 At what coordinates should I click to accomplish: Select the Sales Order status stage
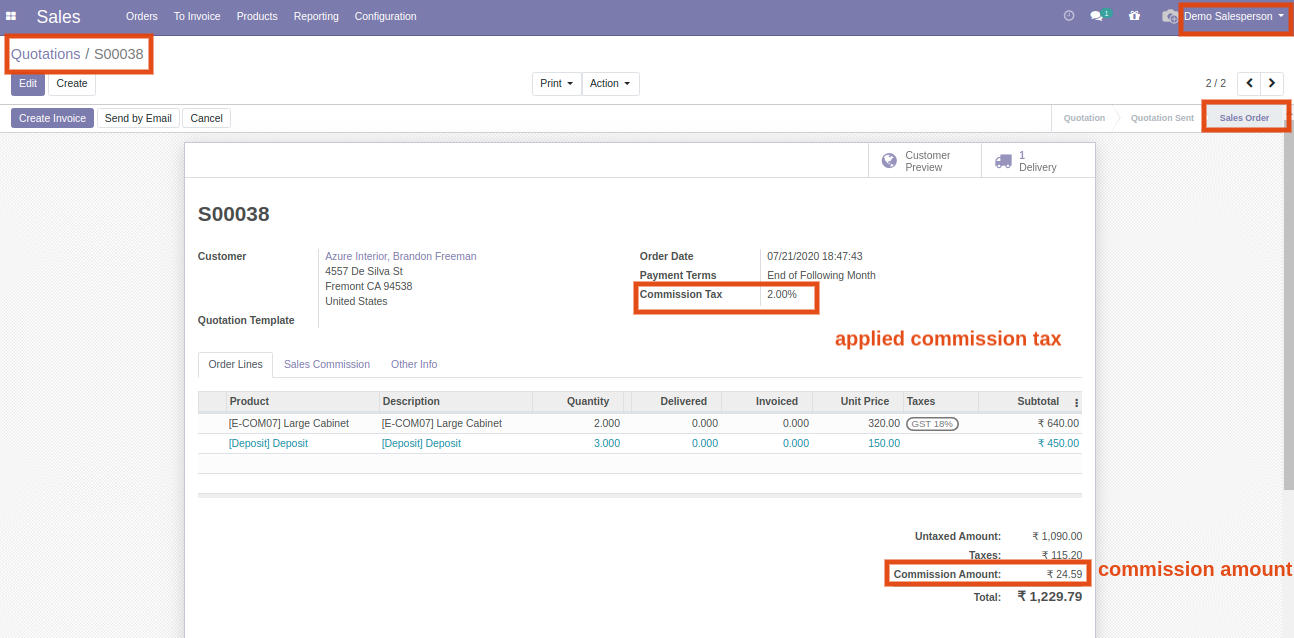pos(1244,118)
